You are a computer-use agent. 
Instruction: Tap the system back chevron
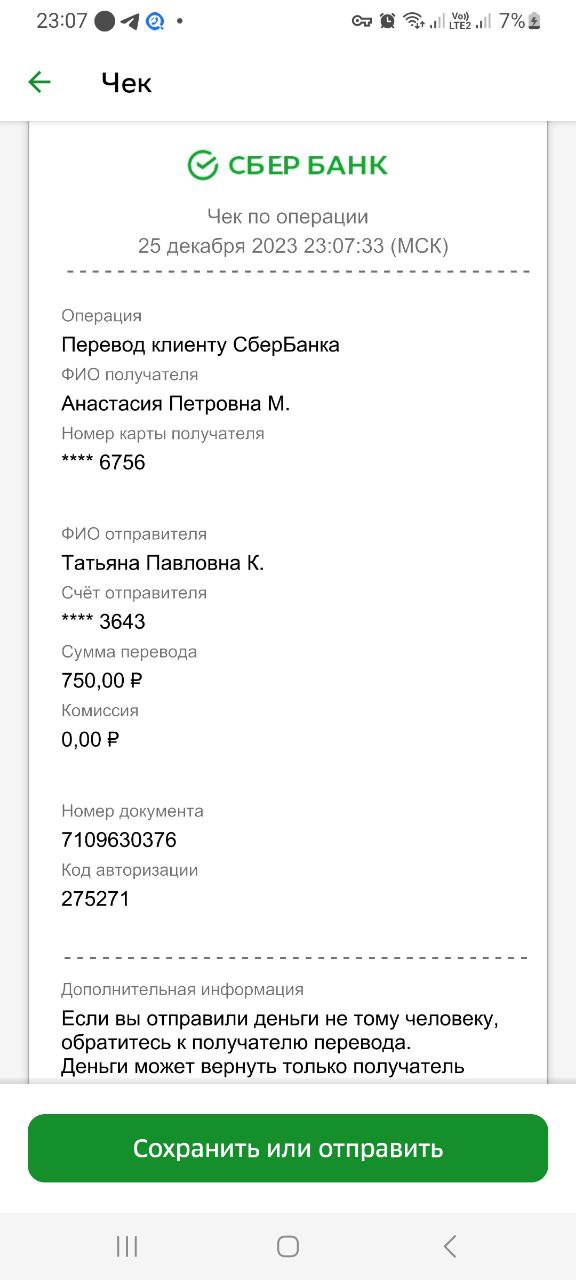pyautogui.click(x=450, y=1246)
